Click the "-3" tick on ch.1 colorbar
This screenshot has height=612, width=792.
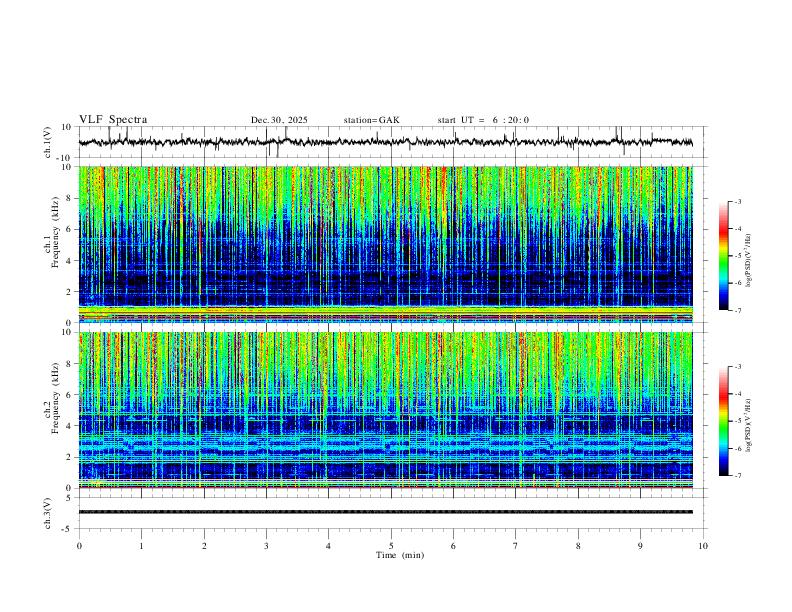tap(737, 201)
